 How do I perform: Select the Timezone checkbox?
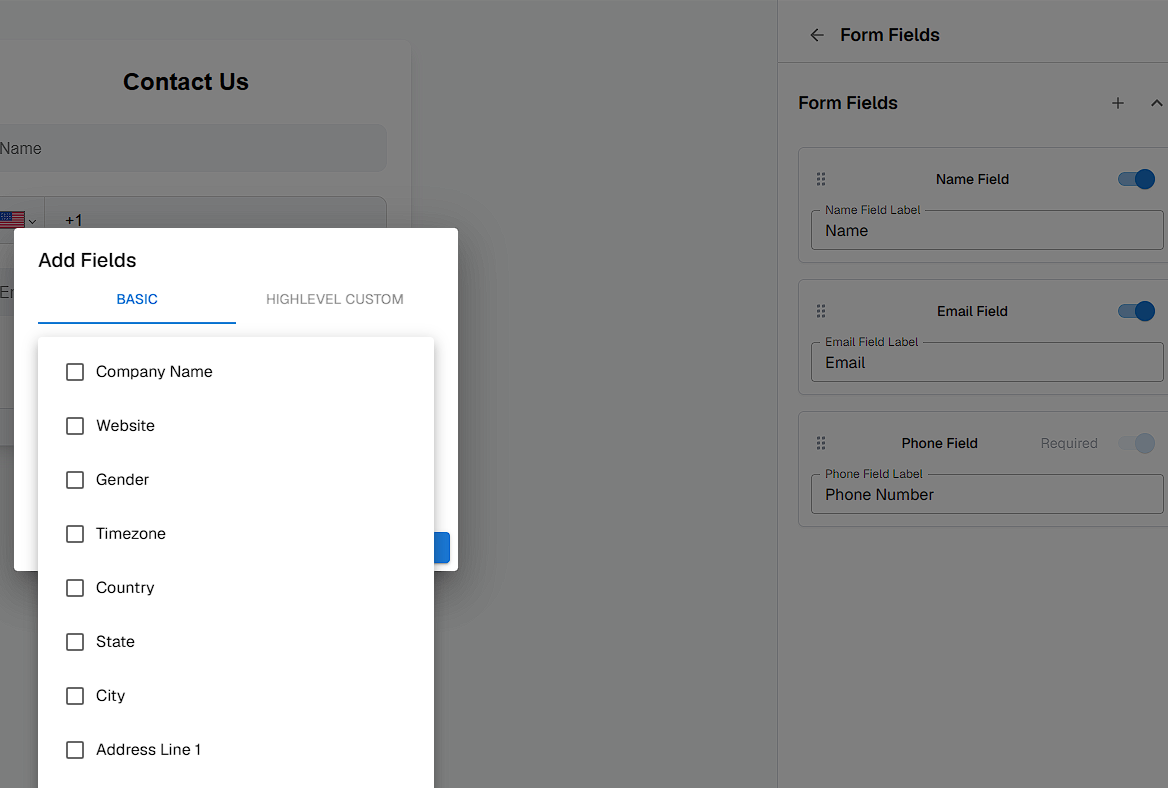click(x=75, y=534)
